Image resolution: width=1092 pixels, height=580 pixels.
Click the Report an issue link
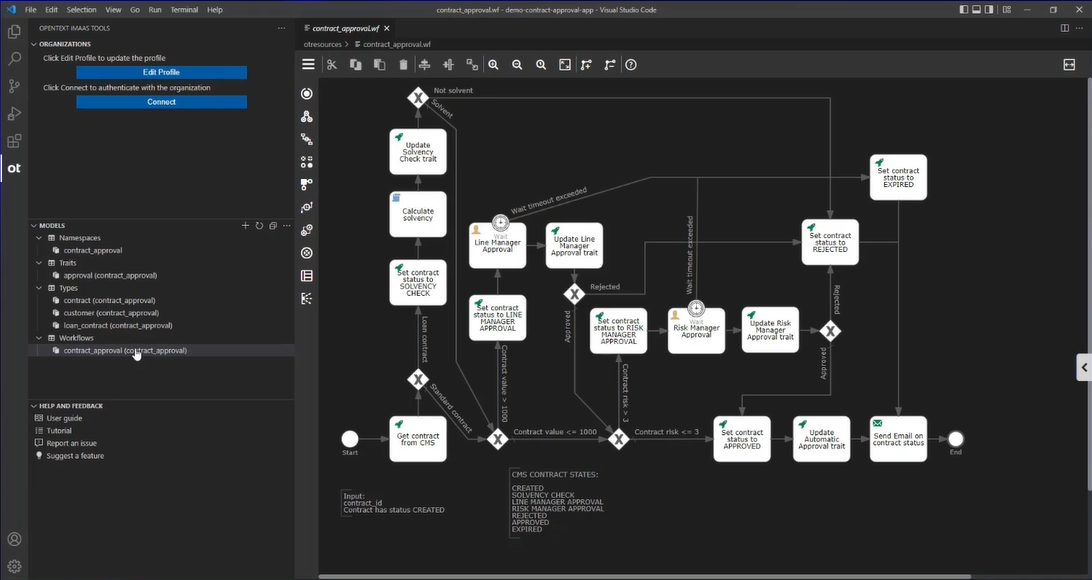tap(72, 444)
